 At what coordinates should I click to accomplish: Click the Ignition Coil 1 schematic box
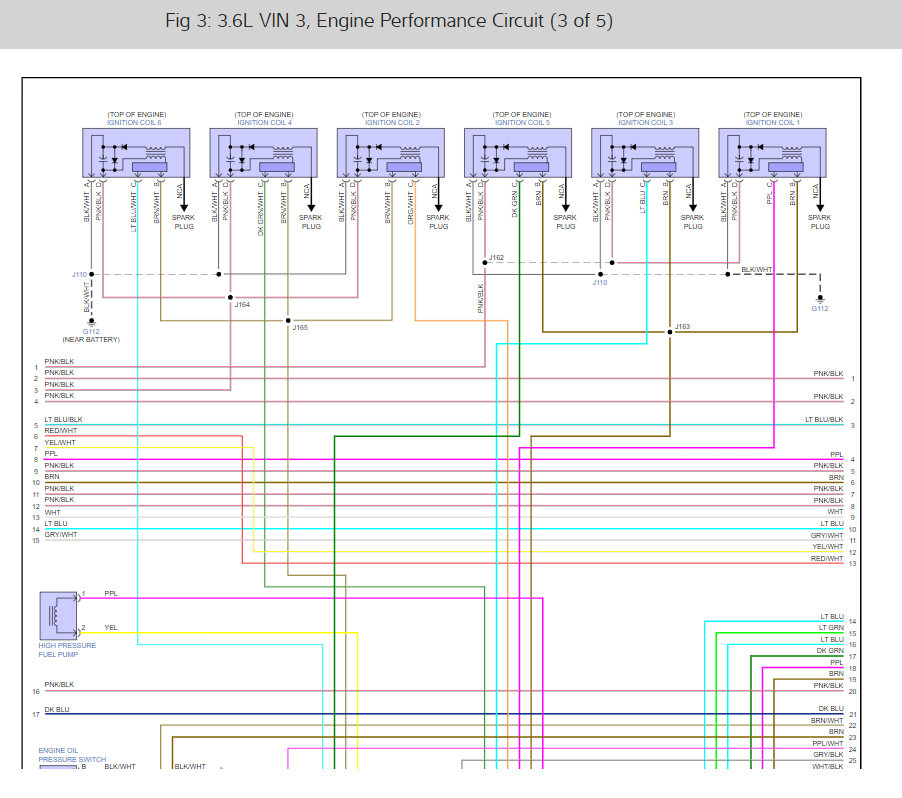773,152
